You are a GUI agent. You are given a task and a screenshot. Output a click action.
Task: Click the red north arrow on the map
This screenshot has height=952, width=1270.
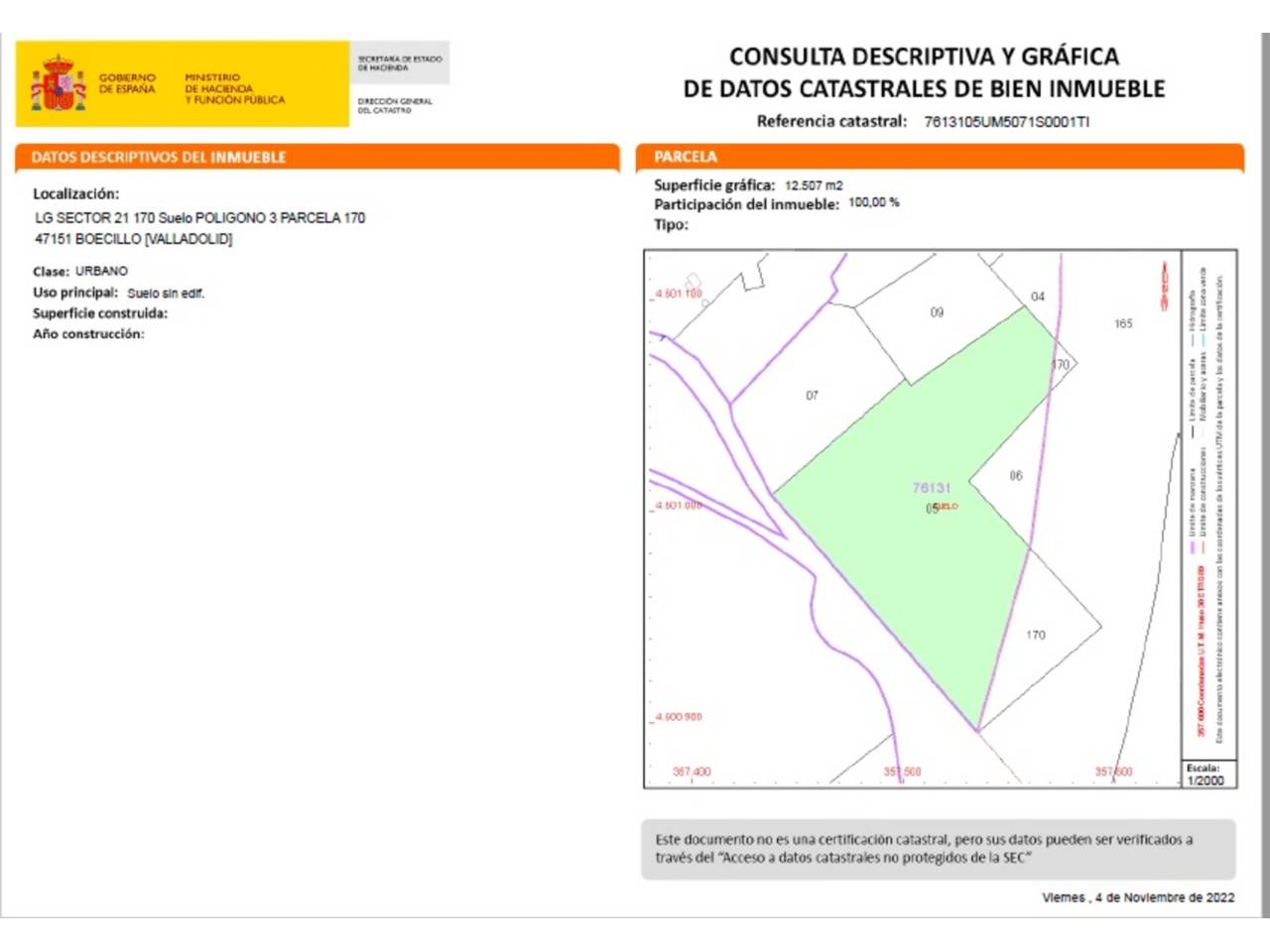coord(1165,287)
